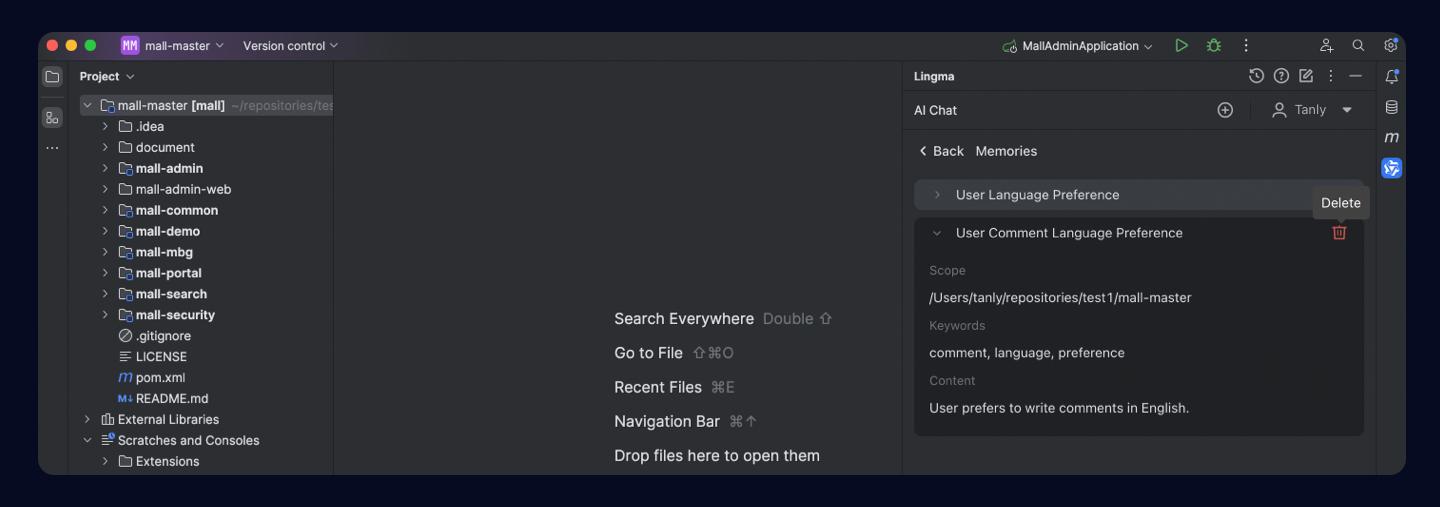Open the Lingma tool window icon

point(1391,168)
